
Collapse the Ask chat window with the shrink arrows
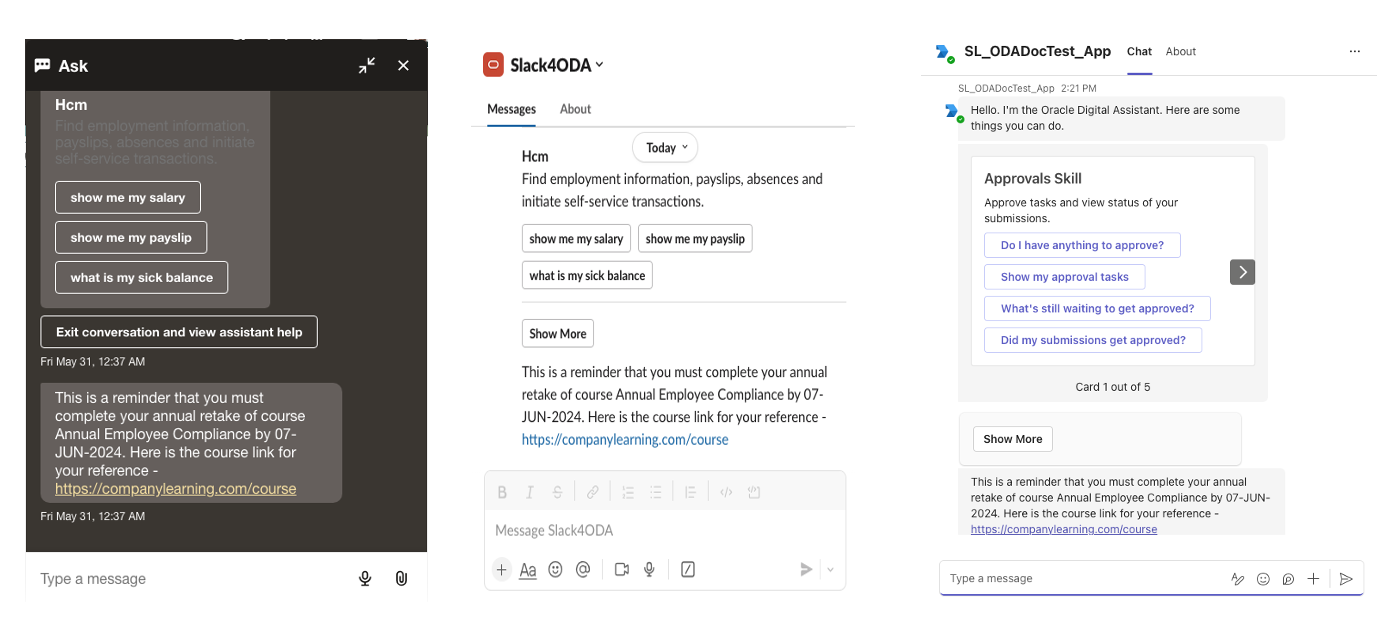(x=367, y=66)
